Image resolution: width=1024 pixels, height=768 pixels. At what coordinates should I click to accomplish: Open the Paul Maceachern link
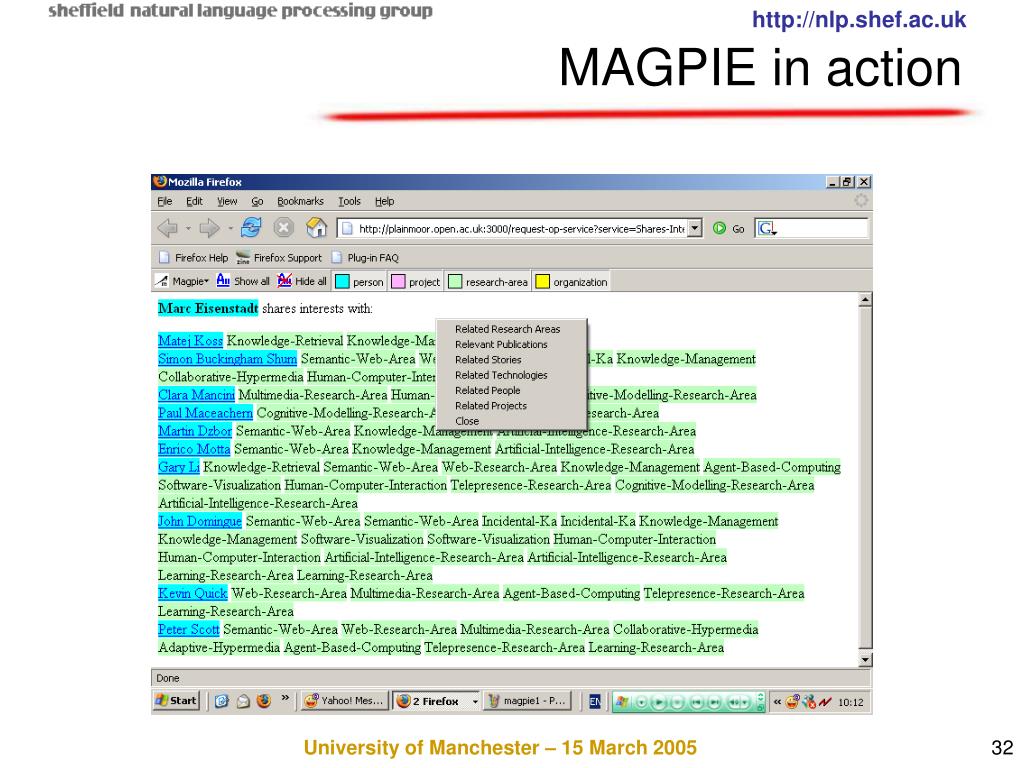pos(205,413)
